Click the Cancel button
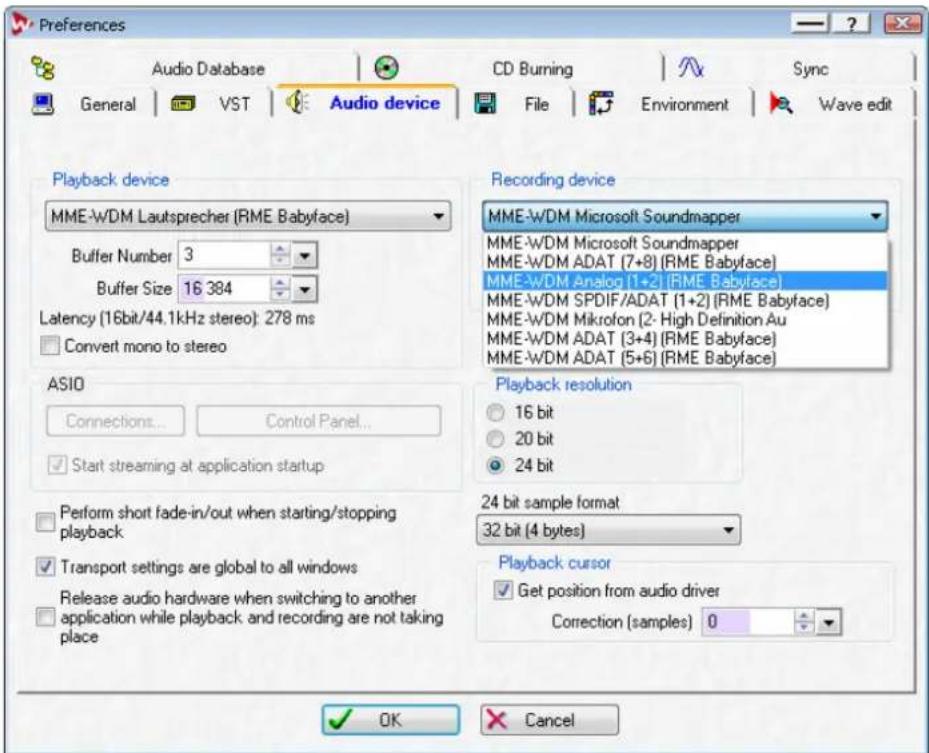929x753 pixels. pyautogui.click(x=550, y=720)
